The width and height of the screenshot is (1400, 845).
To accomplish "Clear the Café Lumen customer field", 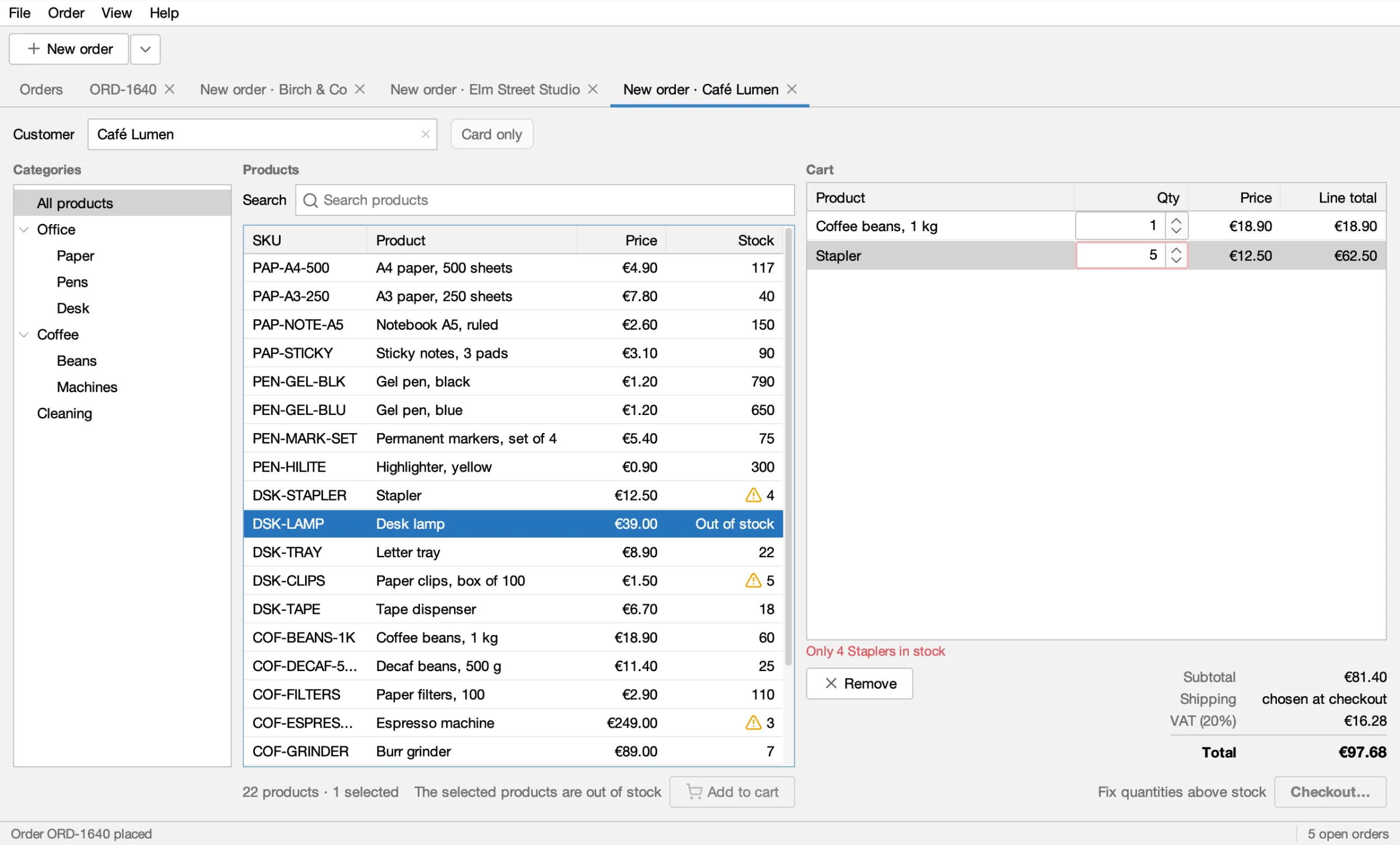I will point(425,134).
